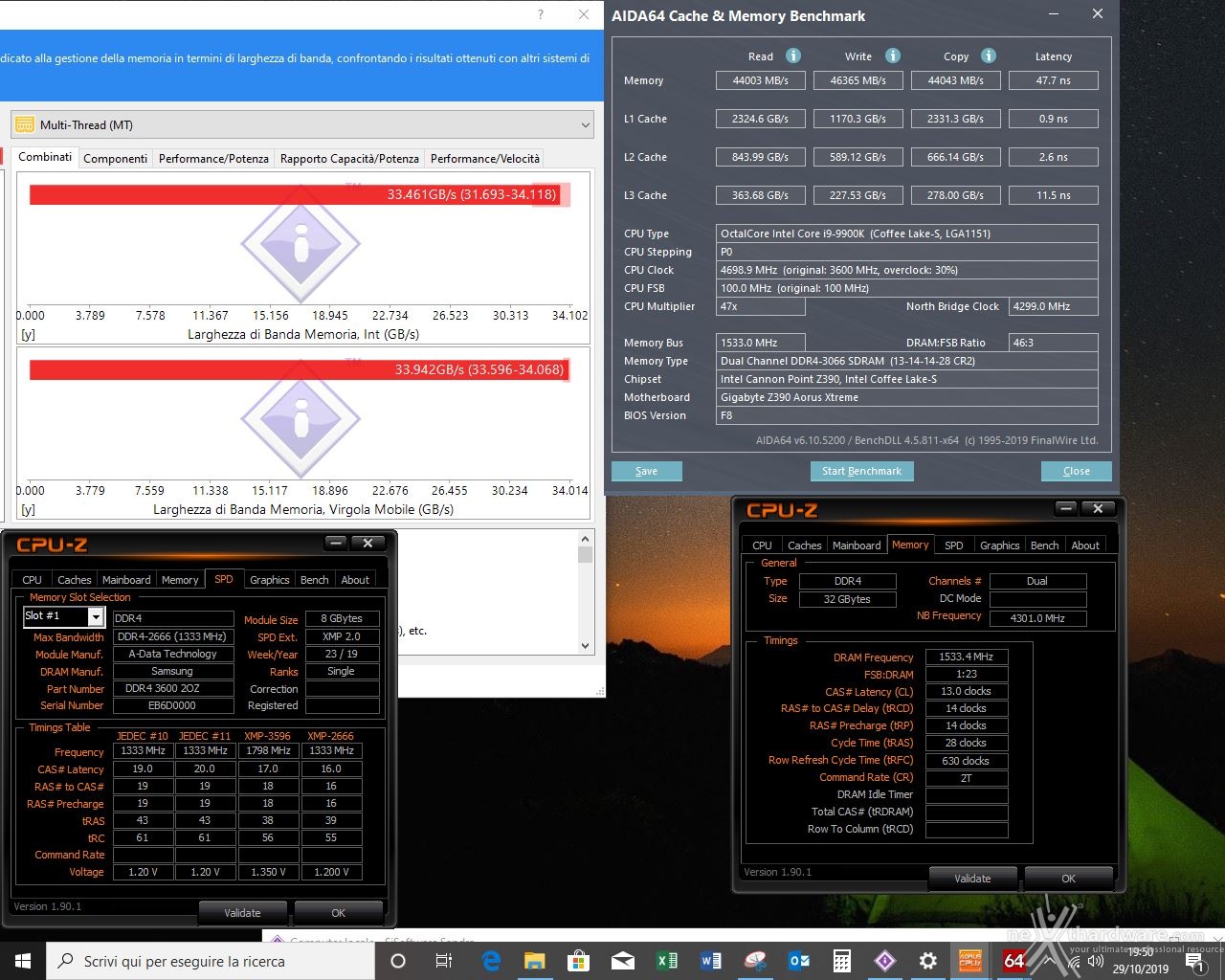The height and width of the screenshot is (980, 1225).
Task: Open Task View on the taskbar
Action: point(443,961)
